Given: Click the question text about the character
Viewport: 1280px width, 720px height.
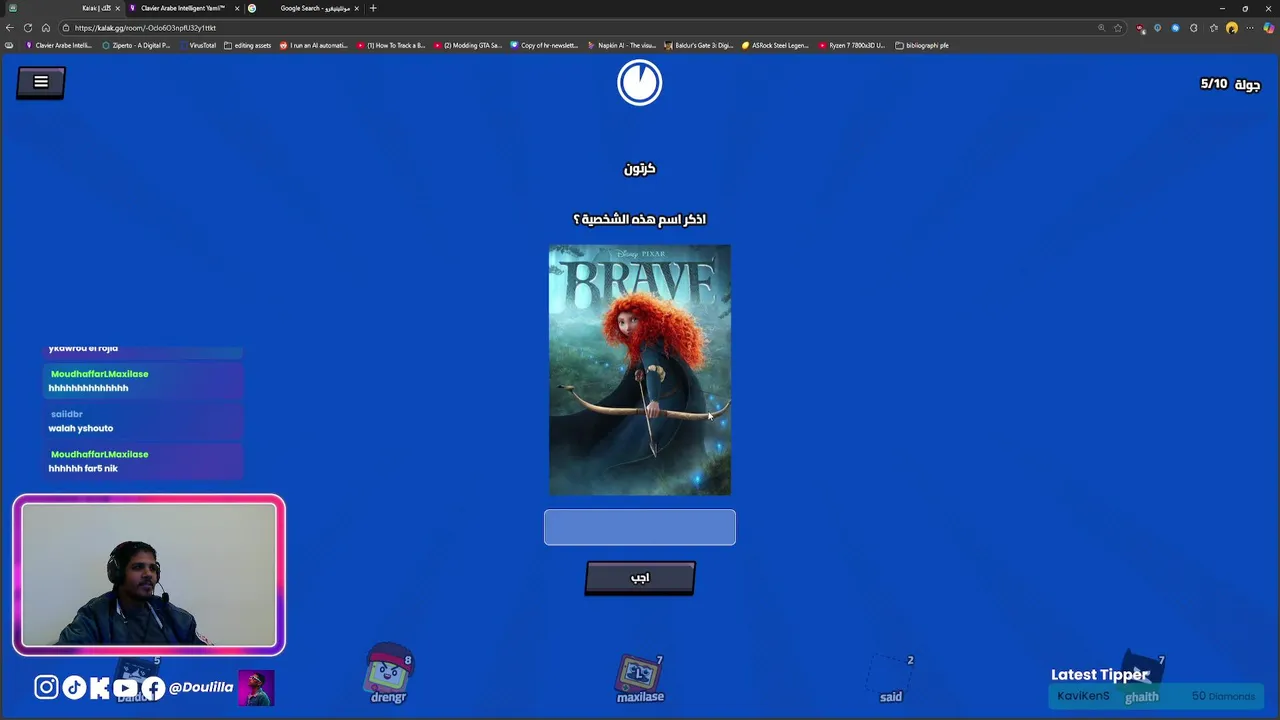Looking at the screenshot, I should pos(640,219).
